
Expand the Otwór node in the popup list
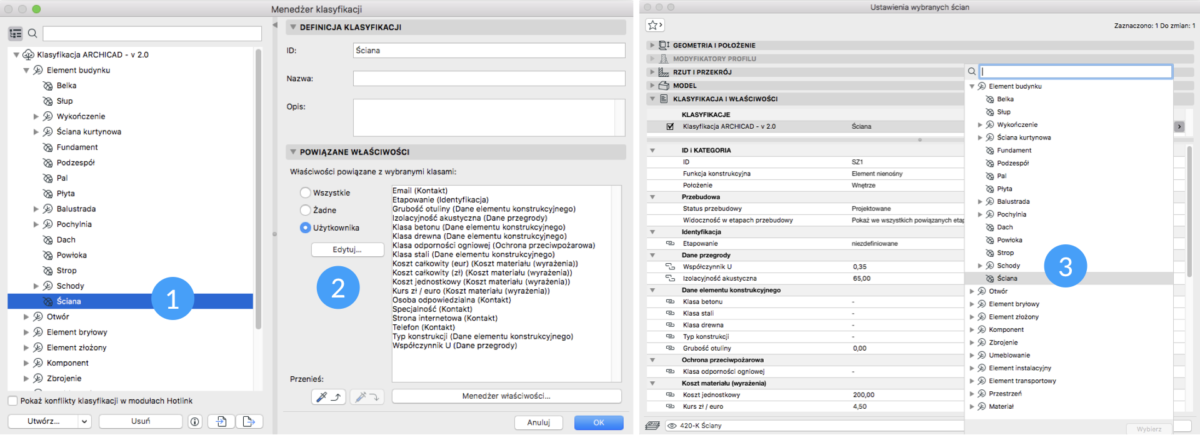972,291
